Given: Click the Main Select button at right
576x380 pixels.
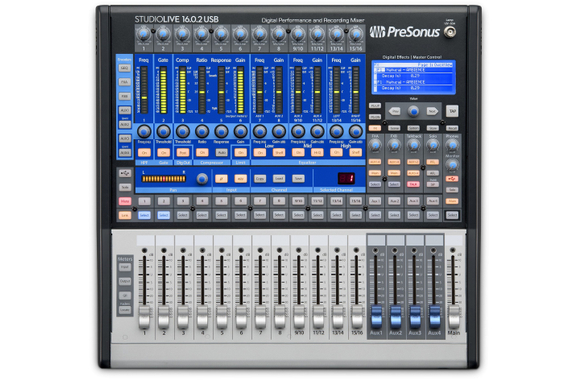Looking at the screenshot, I should click(452, 215).
